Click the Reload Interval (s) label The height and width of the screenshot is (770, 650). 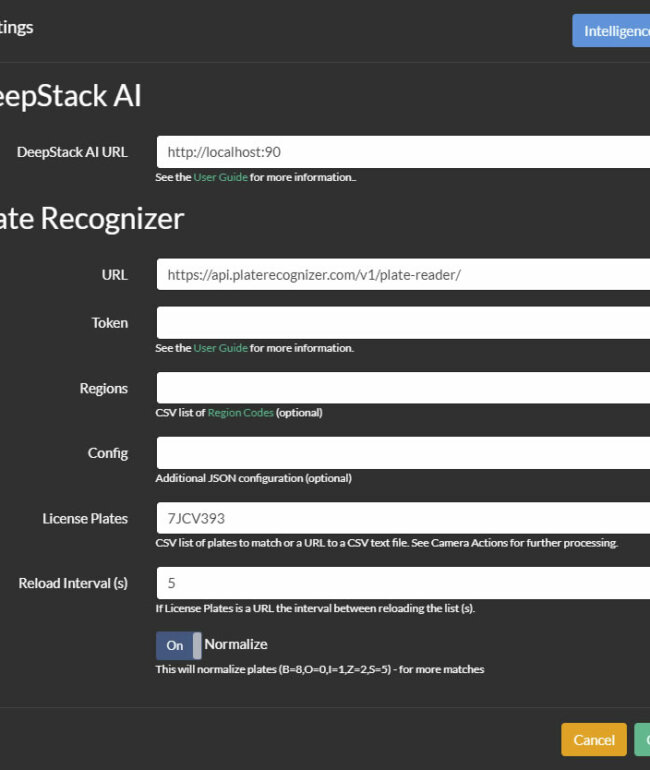point(73,583)
